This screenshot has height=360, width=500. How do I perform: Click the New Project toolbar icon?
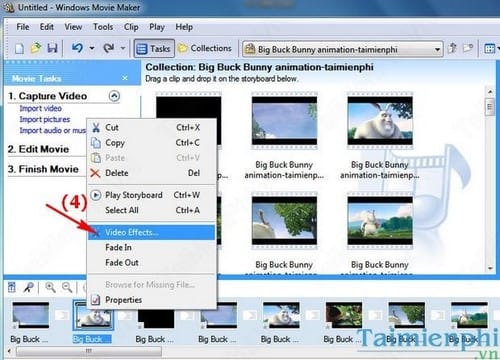pyautogui.click(x=19, y=49)
